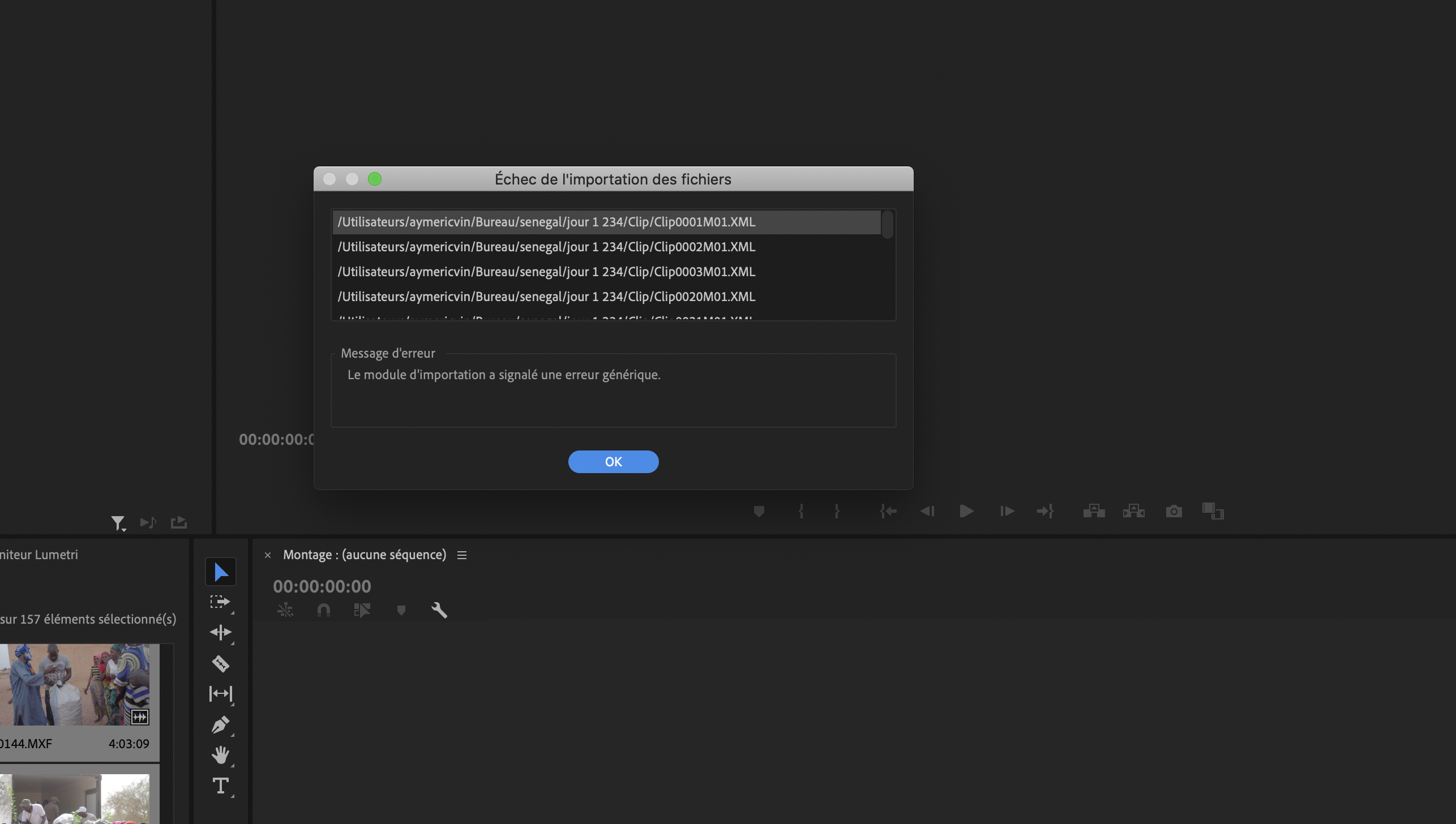Select the Razor tool
The height and width of the screenshot is (824, 1456).
click(x=220, y=663)
